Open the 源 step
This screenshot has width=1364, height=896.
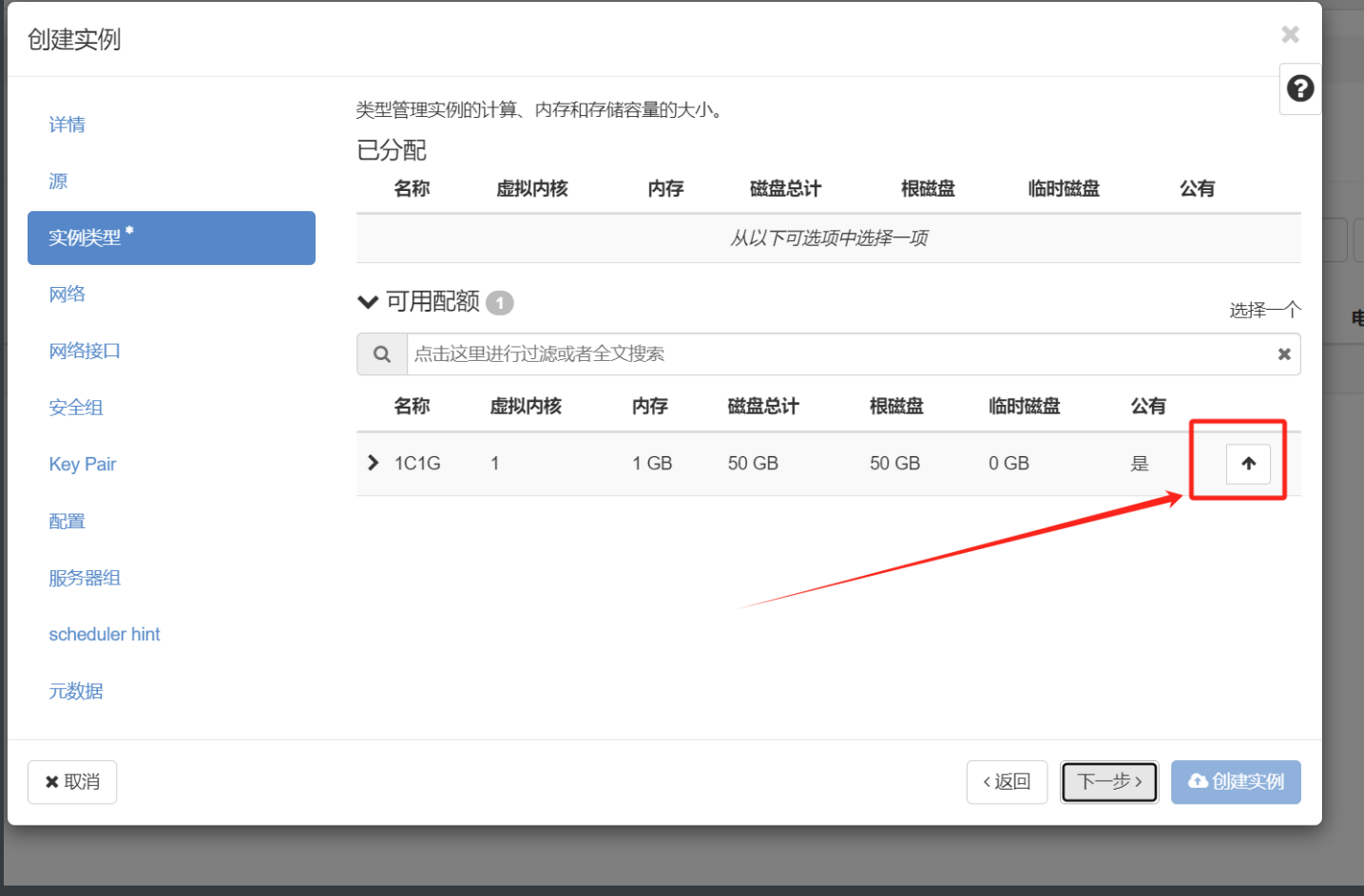[58, 181]
